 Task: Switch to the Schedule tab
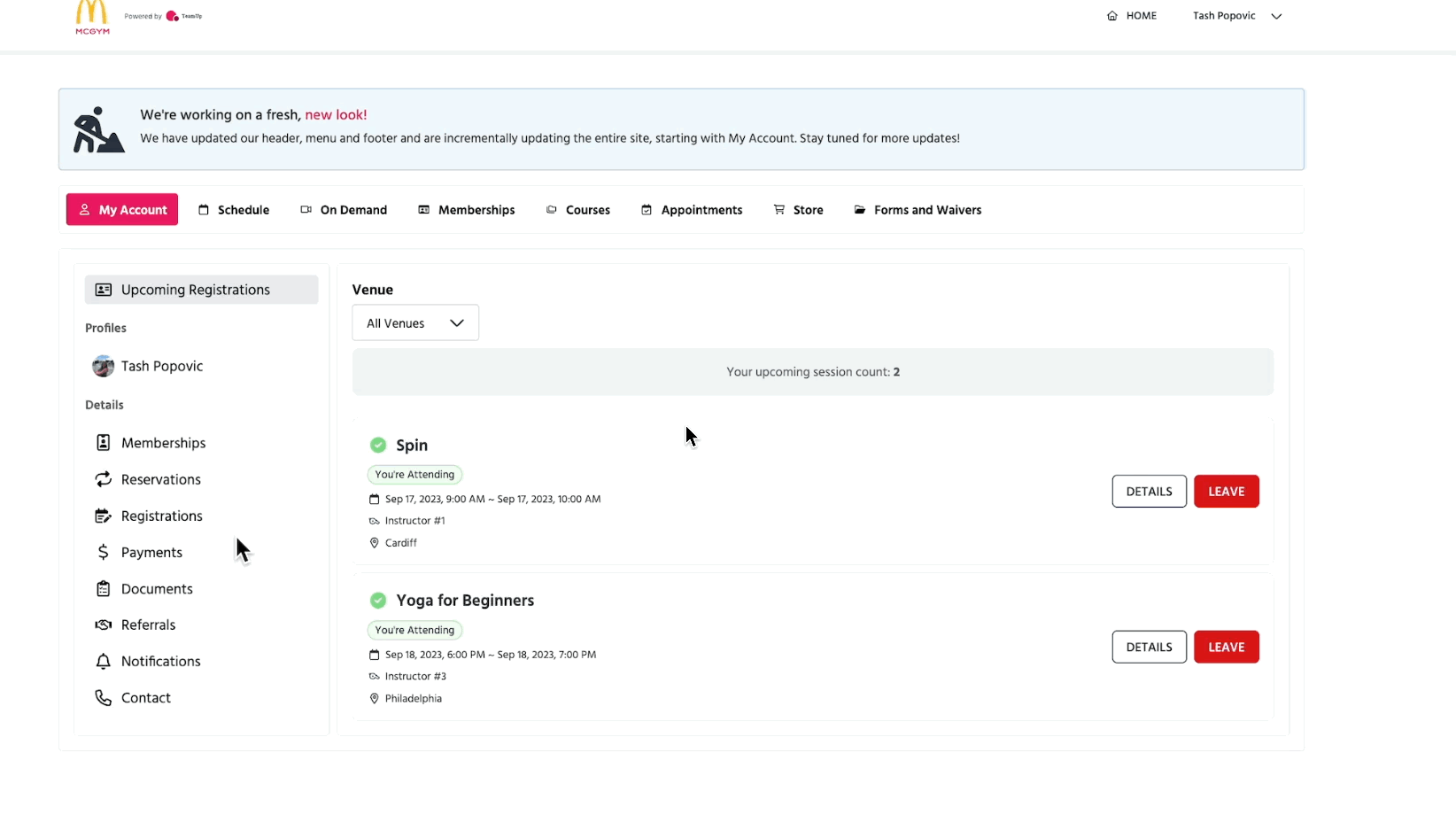coord(234,210)
